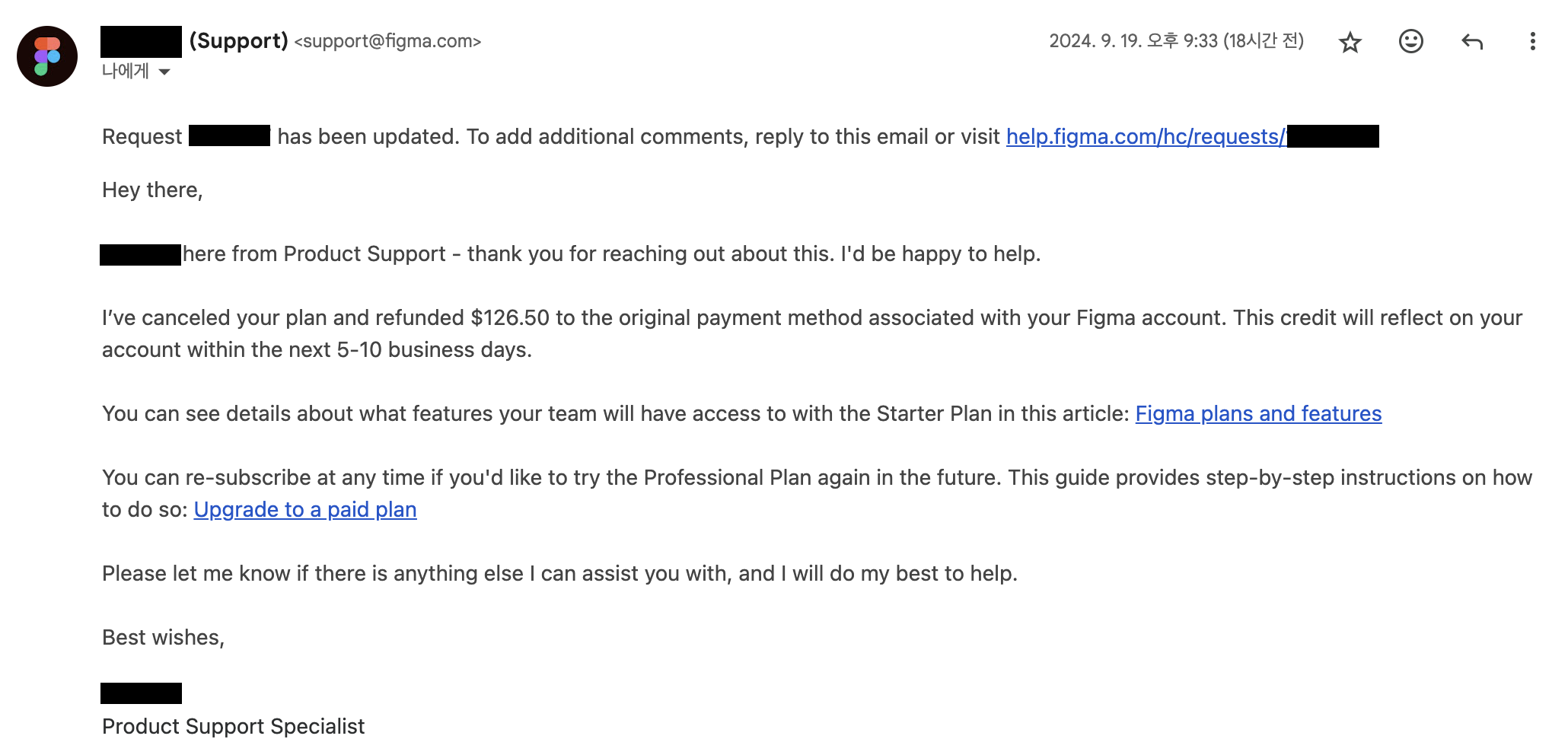Image resolution: width=1568 pixels, height=755 pixels.
Task: Click the Figma logo sender avatar
Action: click(x=47, y=56)
